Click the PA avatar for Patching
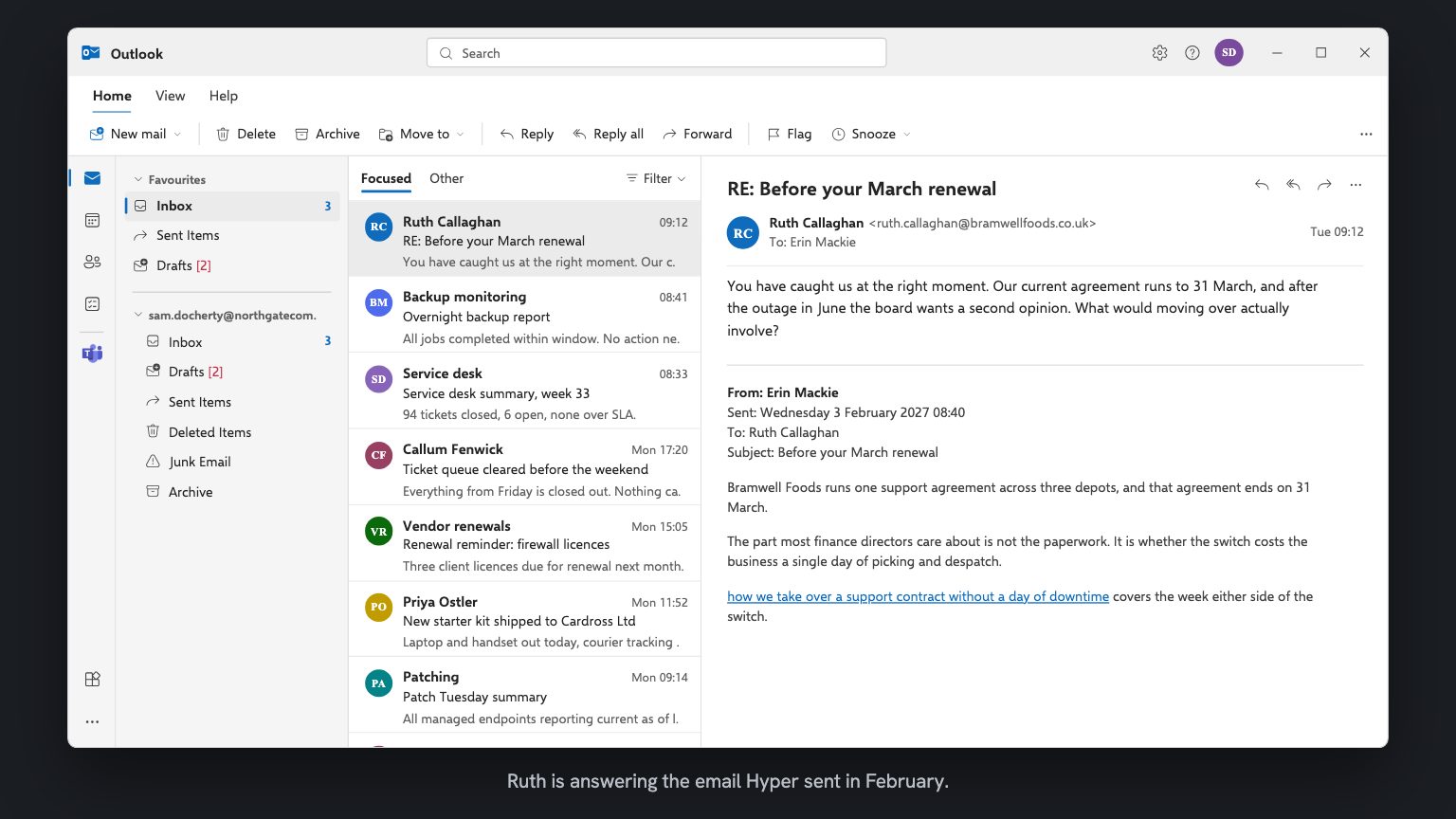The image size is (1456, 819). [378, 682]
